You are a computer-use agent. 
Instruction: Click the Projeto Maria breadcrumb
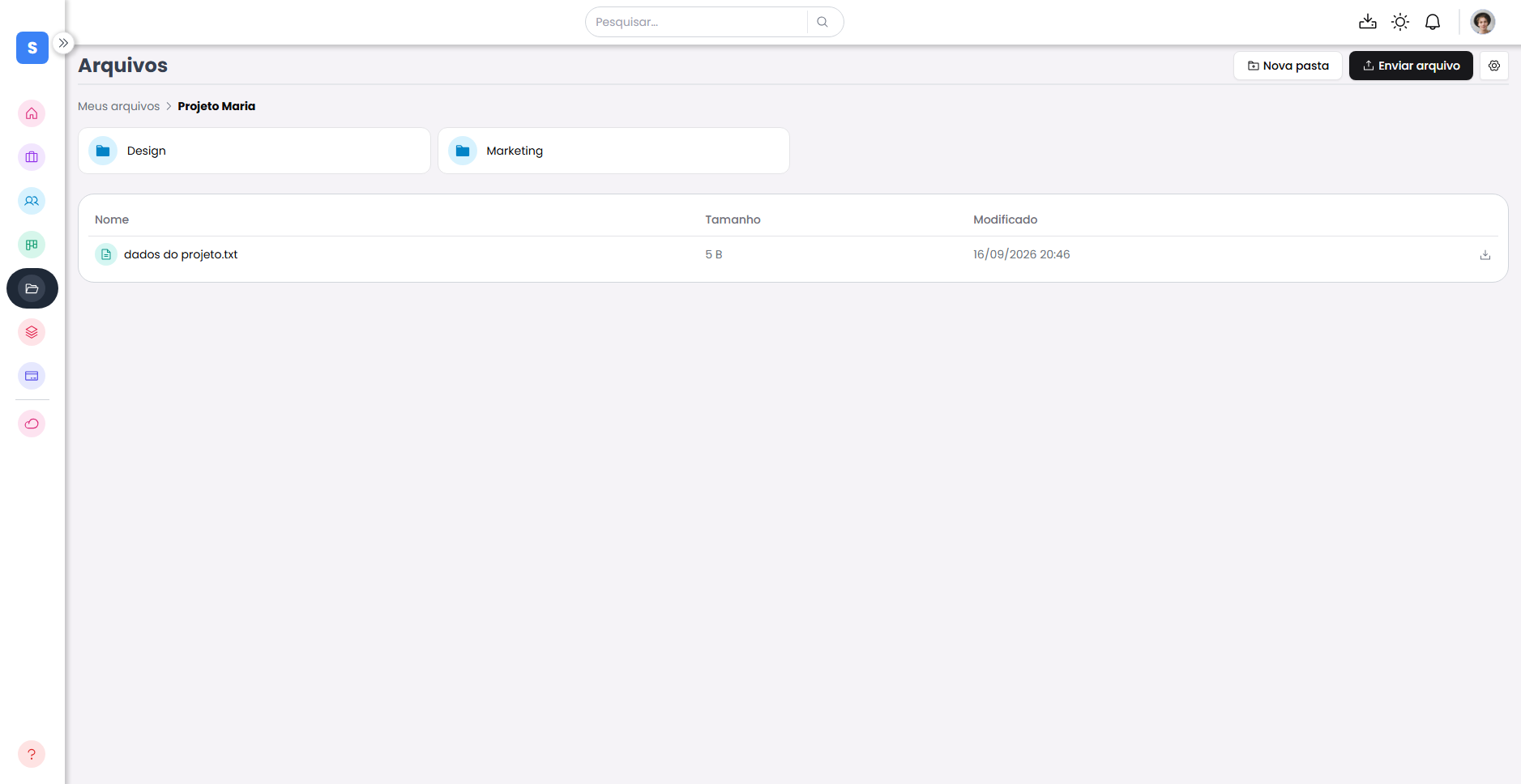(216, 106)
